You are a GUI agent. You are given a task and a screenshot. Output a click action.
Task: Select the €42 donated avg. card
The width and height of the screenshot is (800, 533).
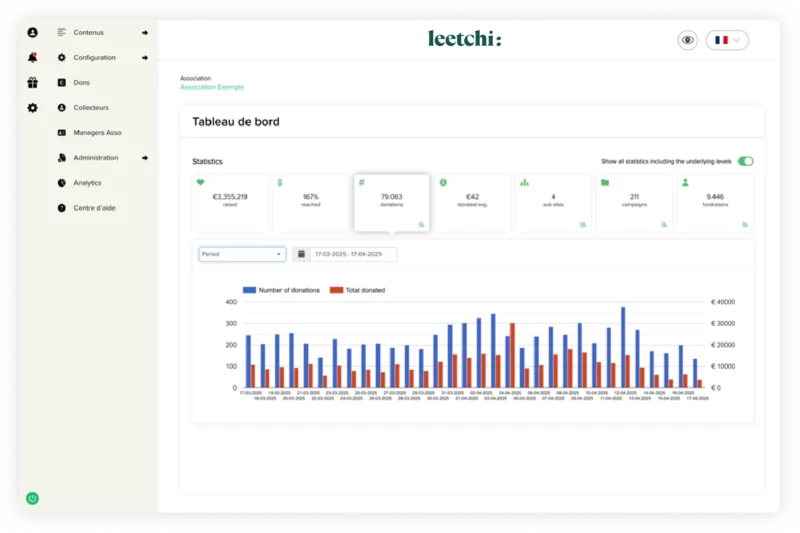pos(472,203)
